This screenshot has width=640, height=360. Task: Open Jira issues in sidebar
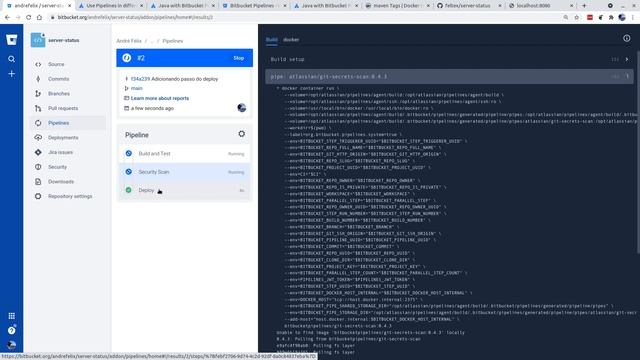60,153
